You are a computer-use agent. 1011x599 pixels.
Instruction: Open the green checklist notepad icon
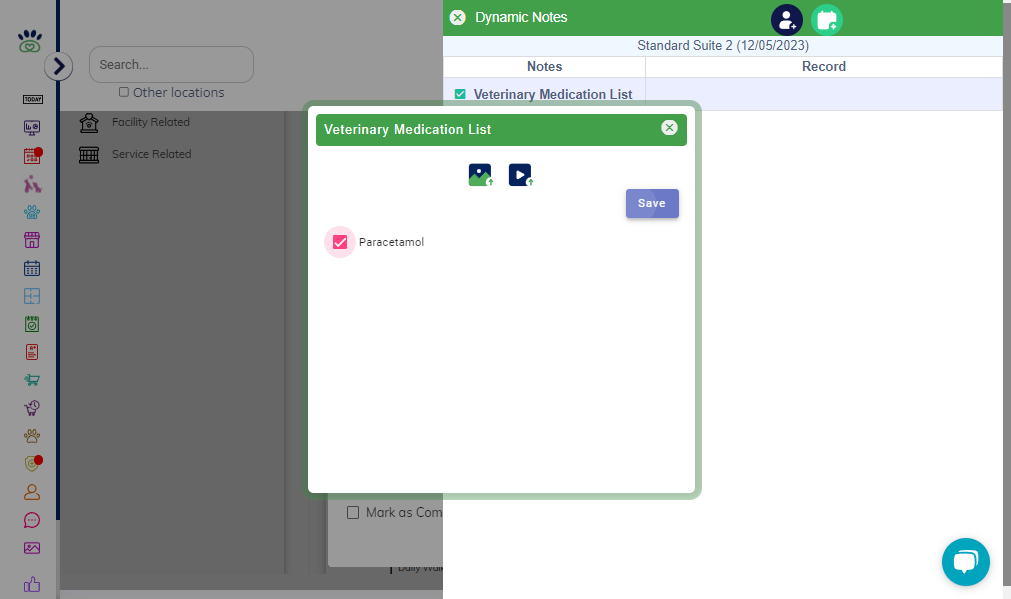coord(32,324)
